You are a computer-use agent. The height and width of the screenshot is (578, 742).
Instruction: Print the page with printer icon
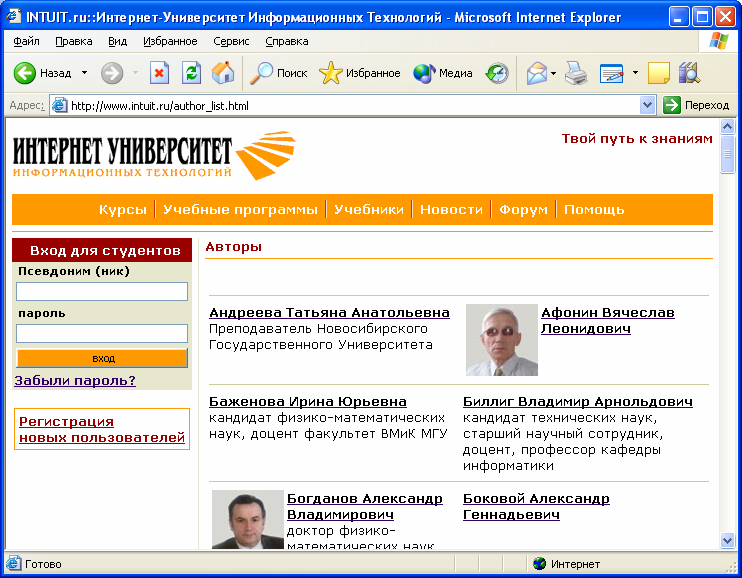576,73
